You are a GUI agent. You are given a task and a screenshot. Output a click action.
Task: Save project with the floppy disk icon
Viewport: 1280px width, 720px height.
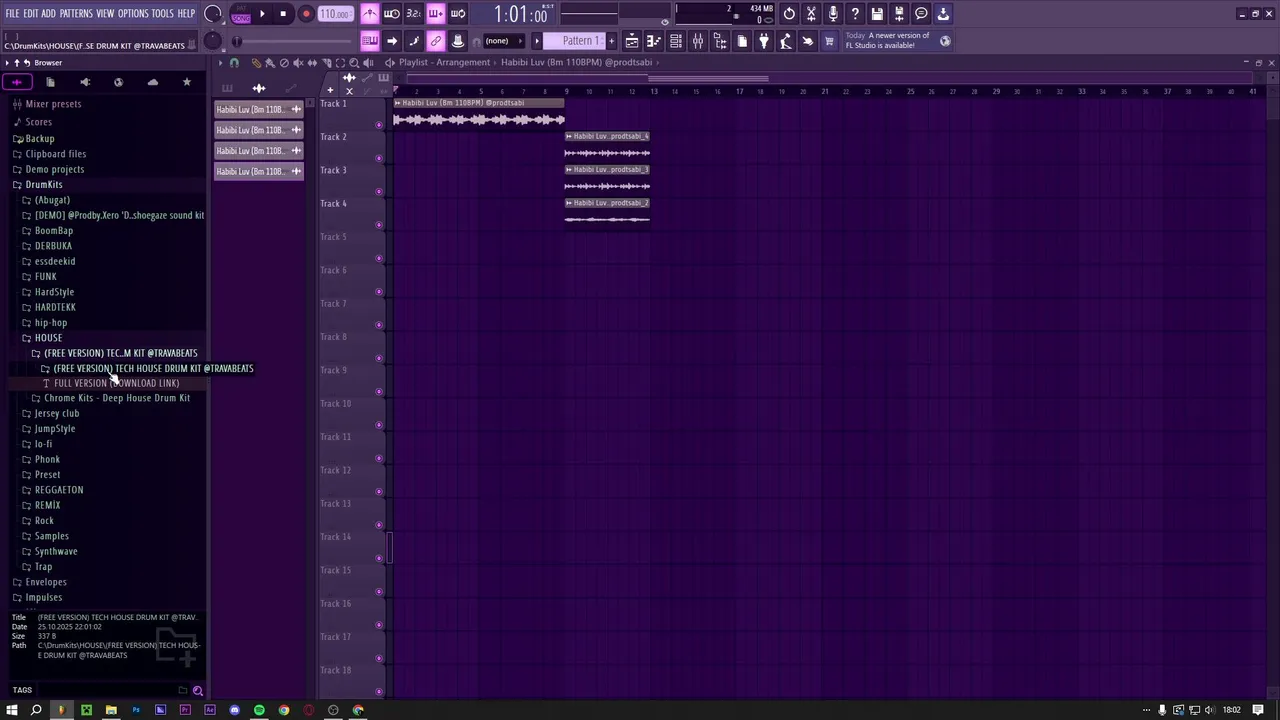tap(877, 14)
